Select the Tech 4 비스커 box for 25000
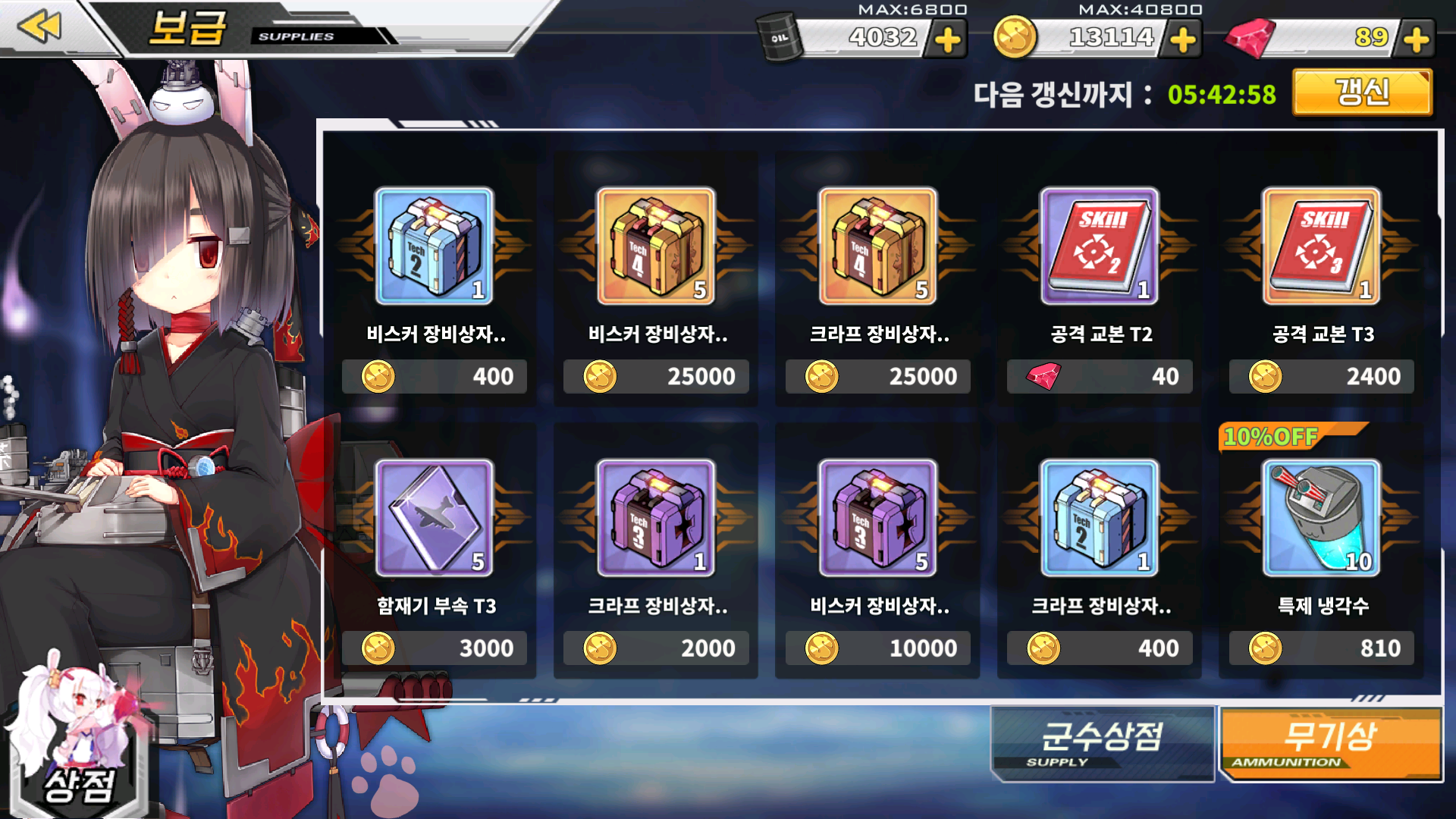 (x=656, y=246)
